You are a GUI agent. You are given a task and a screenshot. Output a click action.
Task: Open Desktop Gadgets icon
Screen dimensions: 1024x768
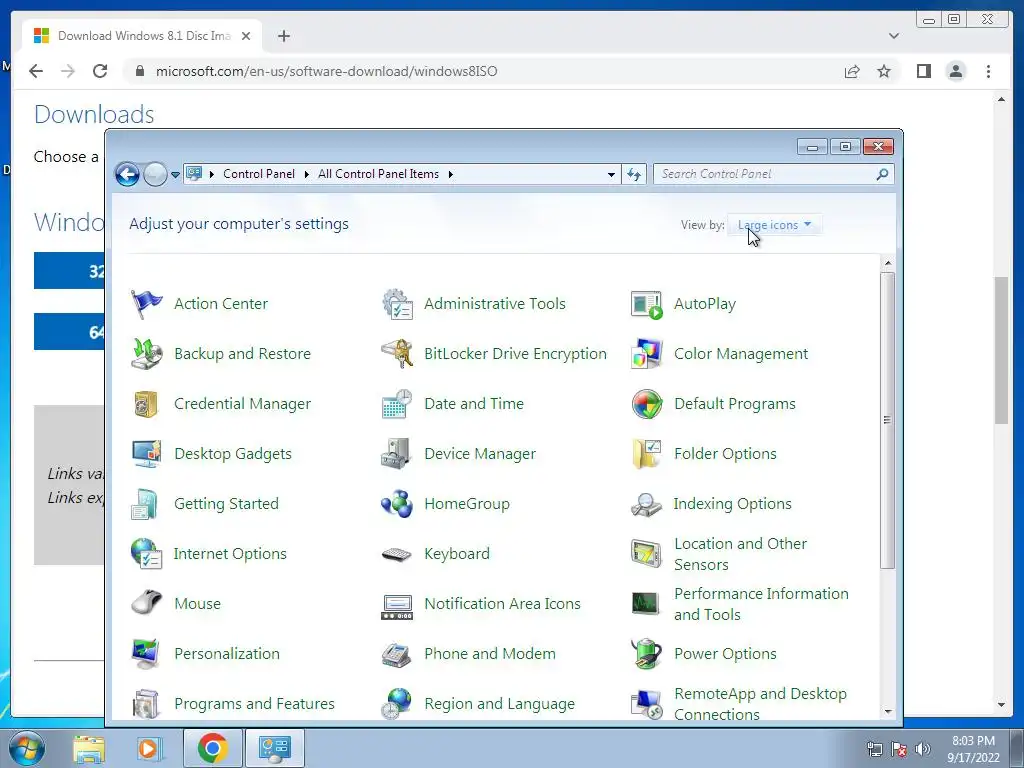146,454
